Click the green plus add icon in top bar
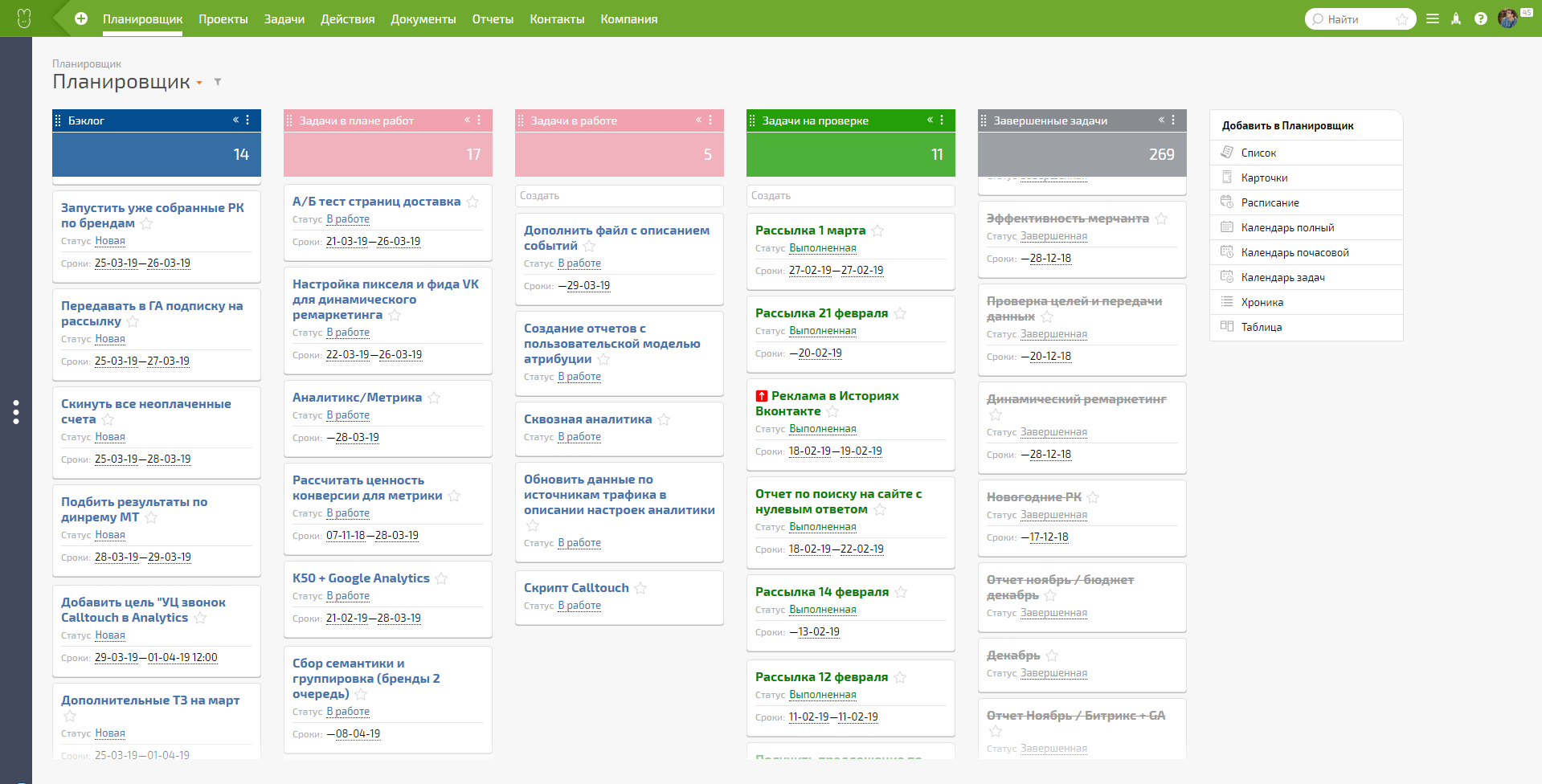The width and height of the screenshot is (1542, 784). (x=81, y=18)
